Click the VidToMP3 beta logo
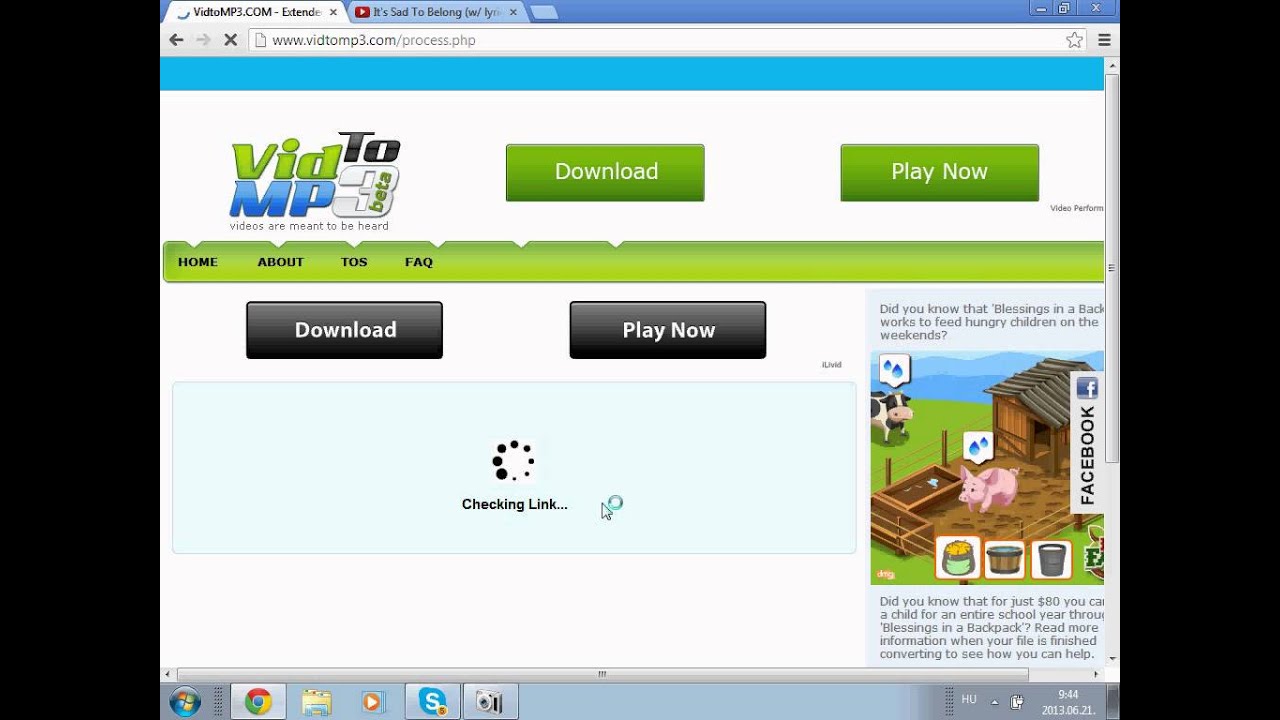The width and height of the screenshot is (1280, 720). click(x=315, y=176)
